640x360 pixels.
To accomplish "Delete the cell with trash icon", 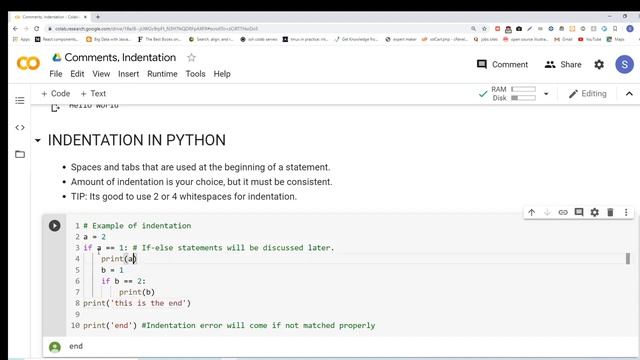I will click(610, 212).
